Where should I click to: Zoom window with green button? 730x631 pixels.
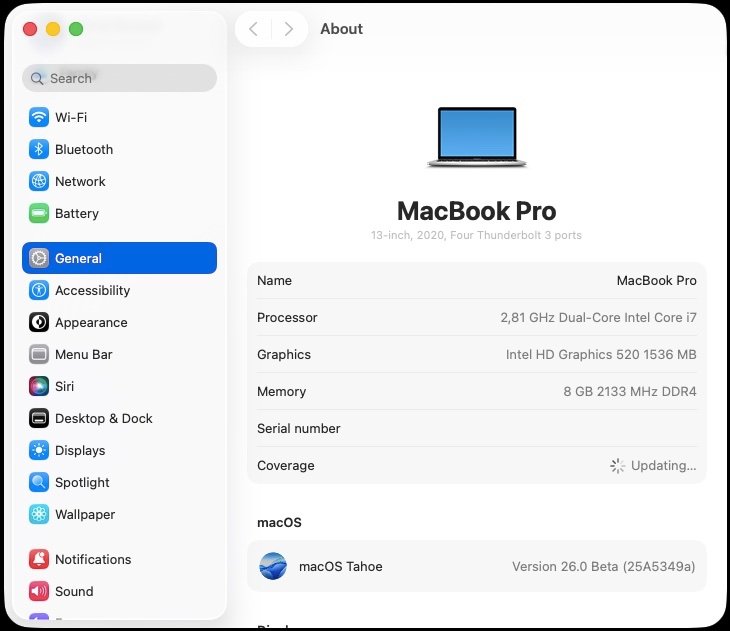pyautogui.click(x=76, y=29)
